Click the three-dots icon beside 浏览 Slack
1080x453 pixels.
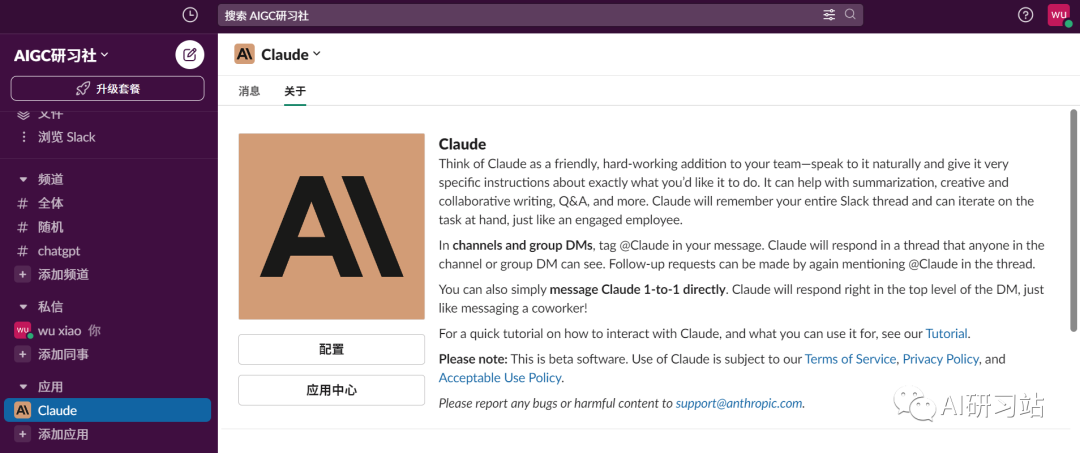(24, 137)
